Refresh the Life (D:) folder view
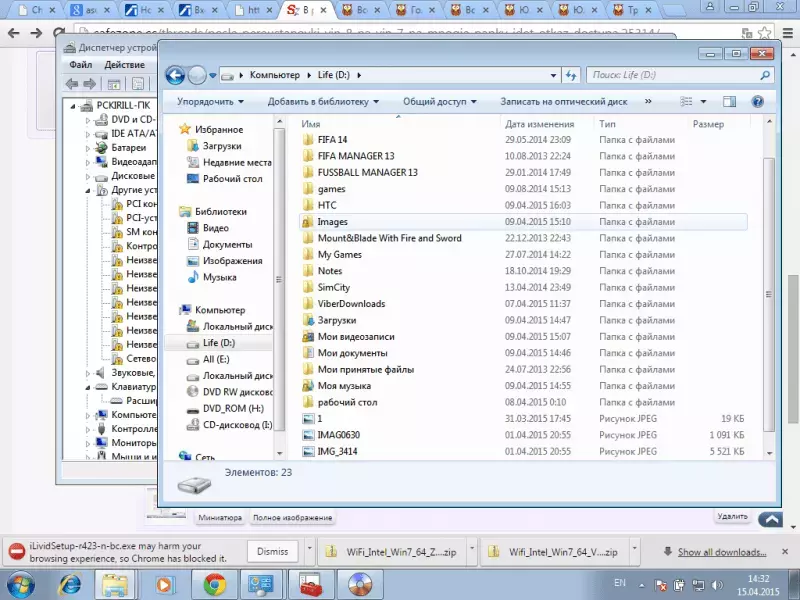This screenshot has width=800, height=600. tap(571, 76)
